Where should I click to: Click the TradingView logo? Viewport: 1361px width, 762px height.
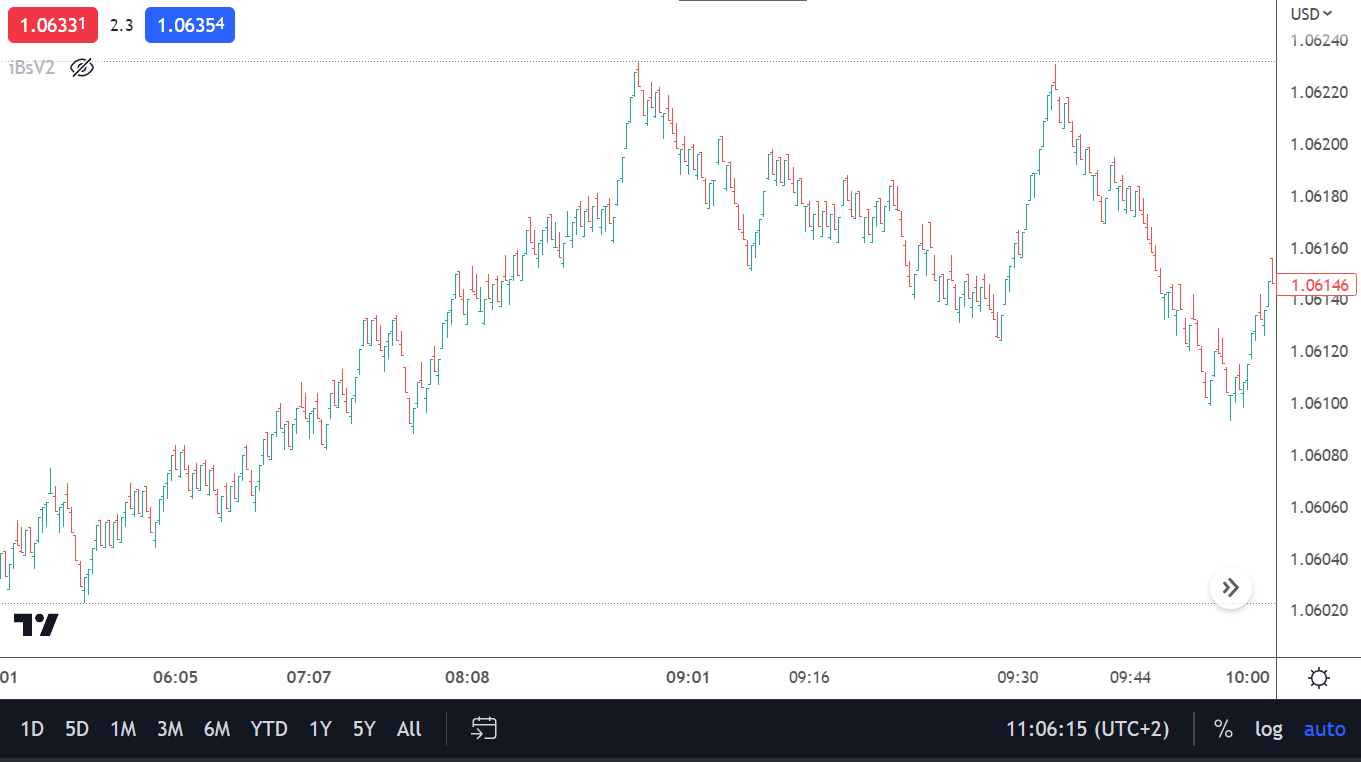(x=36, y=625)
